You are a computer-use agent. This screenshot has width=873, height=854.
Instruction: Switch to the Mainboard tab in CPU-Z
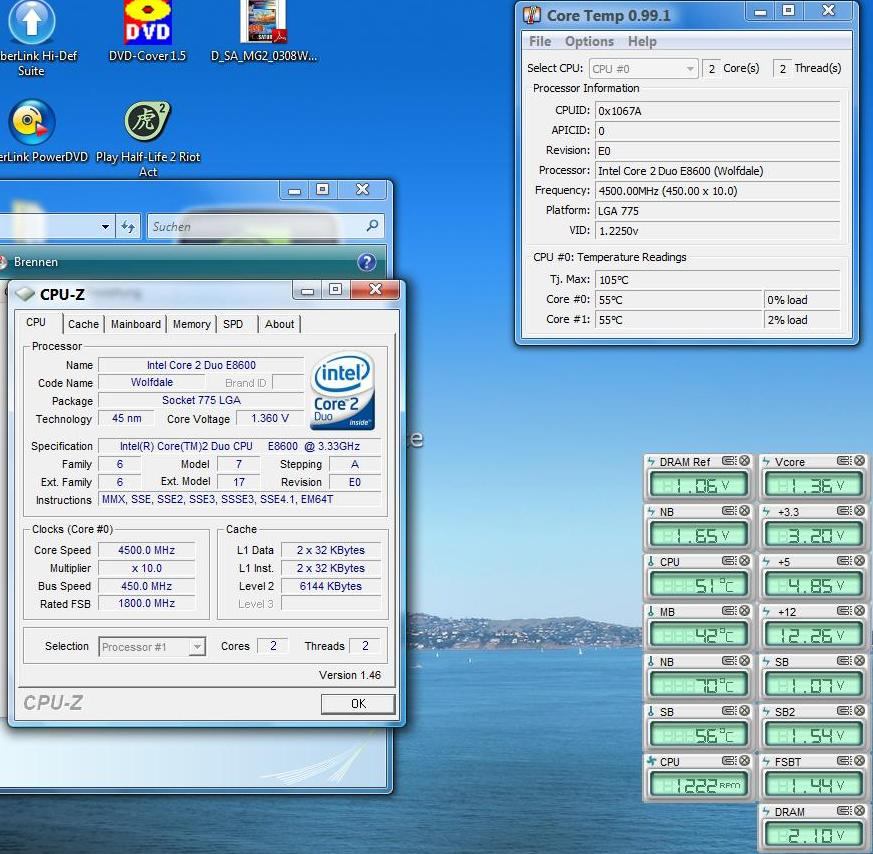click(x=136, y=324)
